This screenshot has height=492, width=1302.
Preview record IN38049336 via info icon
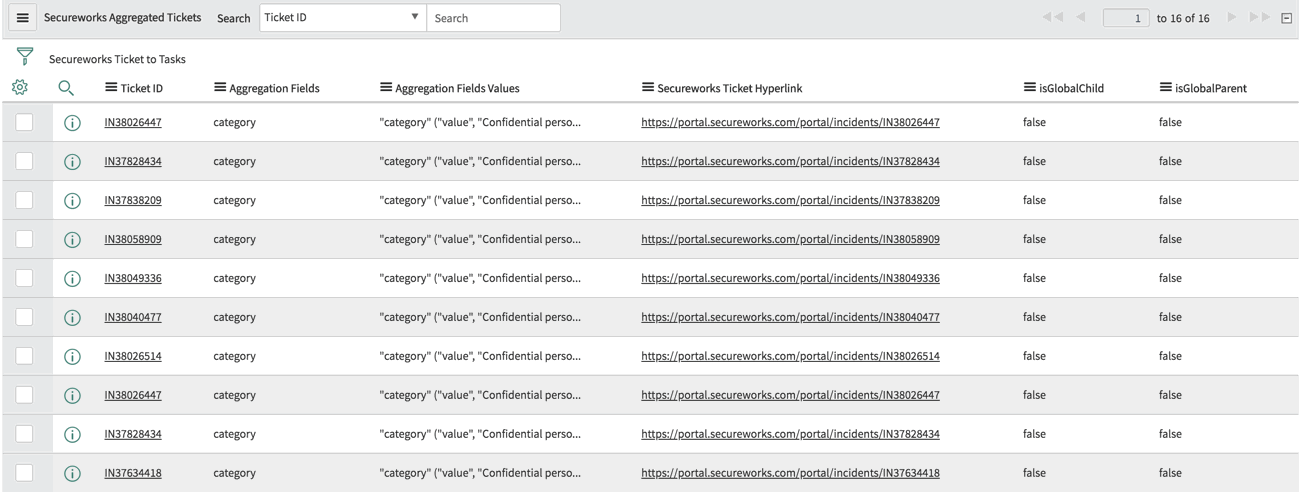click(x=72, y=279)
